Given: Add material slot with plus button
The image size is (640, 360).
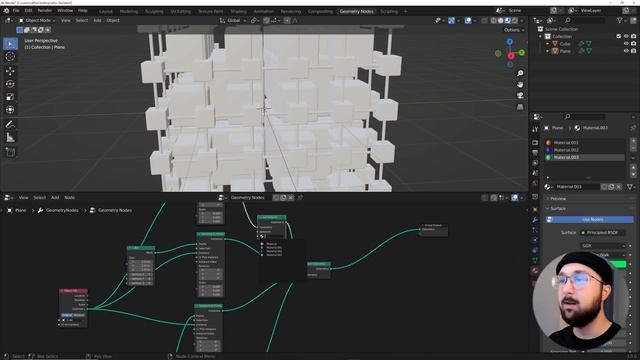Looking at the screenshot, I should click(x=633, y=141).
